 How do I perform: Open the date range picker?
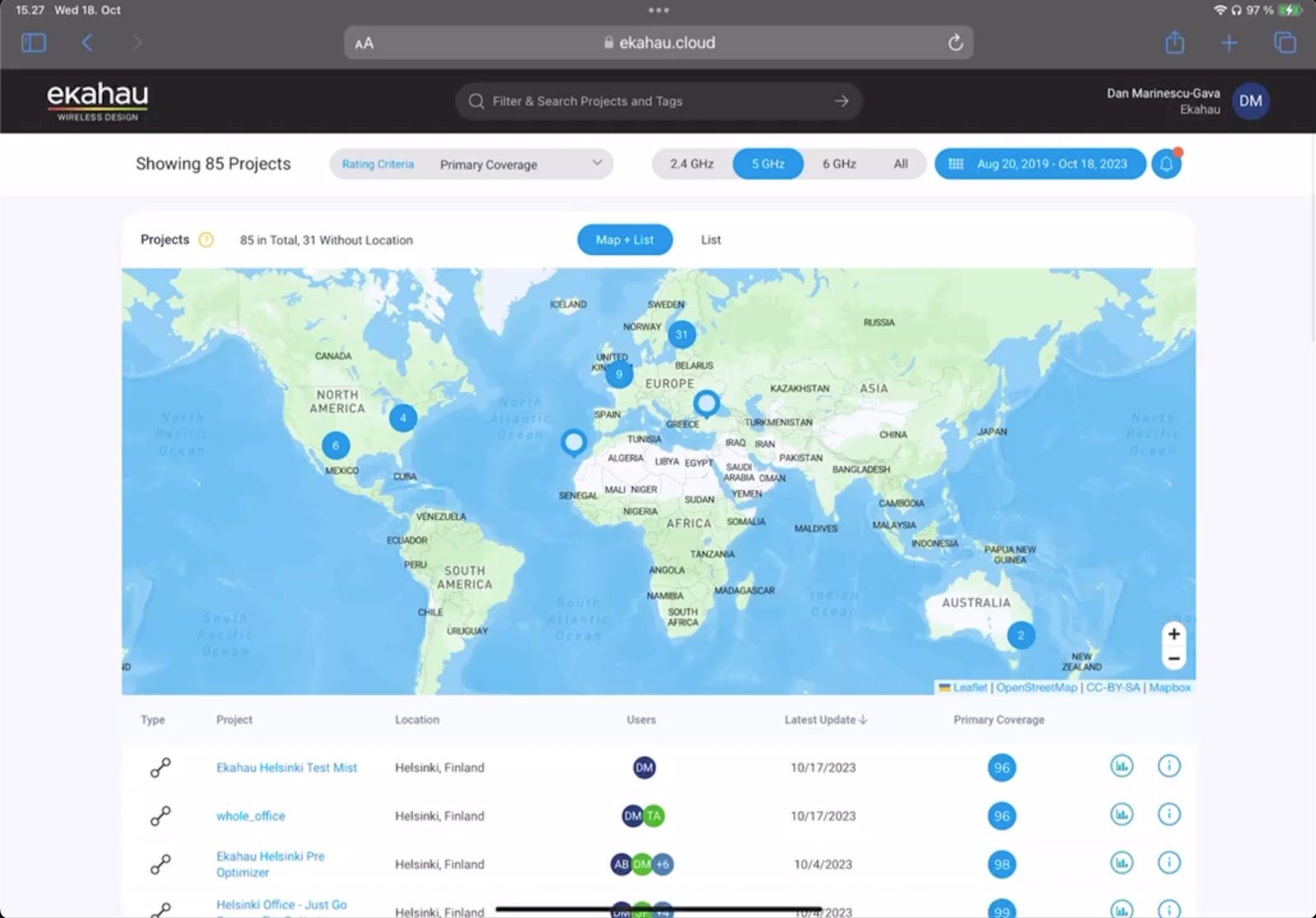[1040, 164]
